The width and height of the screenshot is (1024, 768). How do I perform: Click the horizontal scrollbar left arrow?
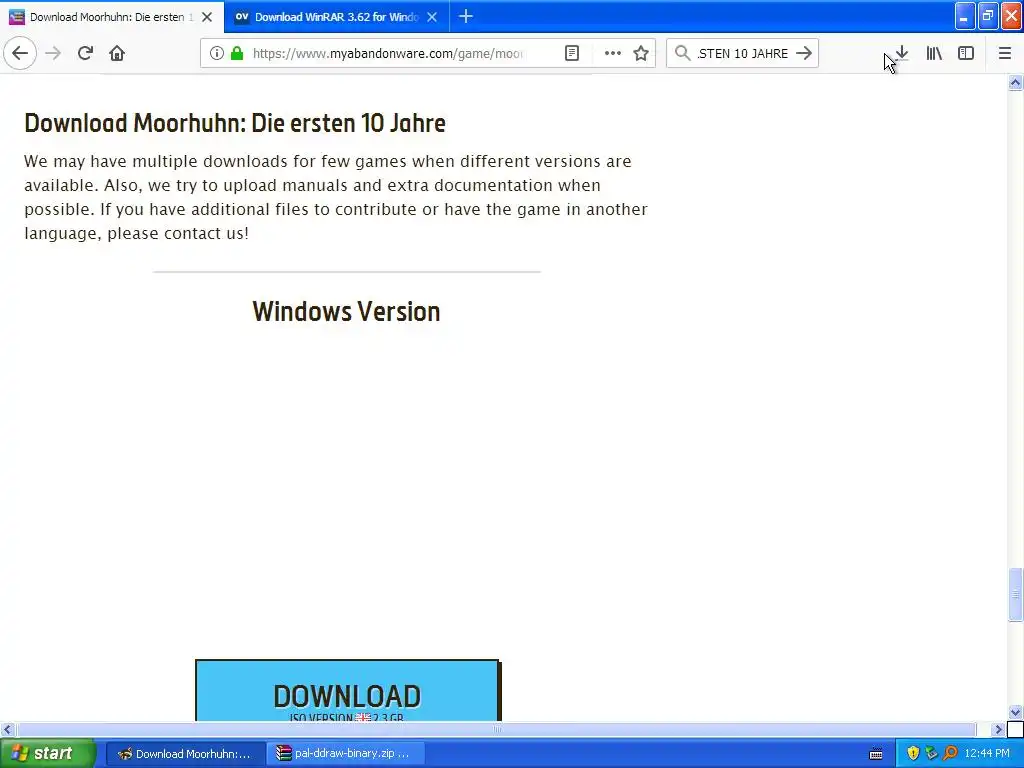pyautogui.click(x=7, y=729)
